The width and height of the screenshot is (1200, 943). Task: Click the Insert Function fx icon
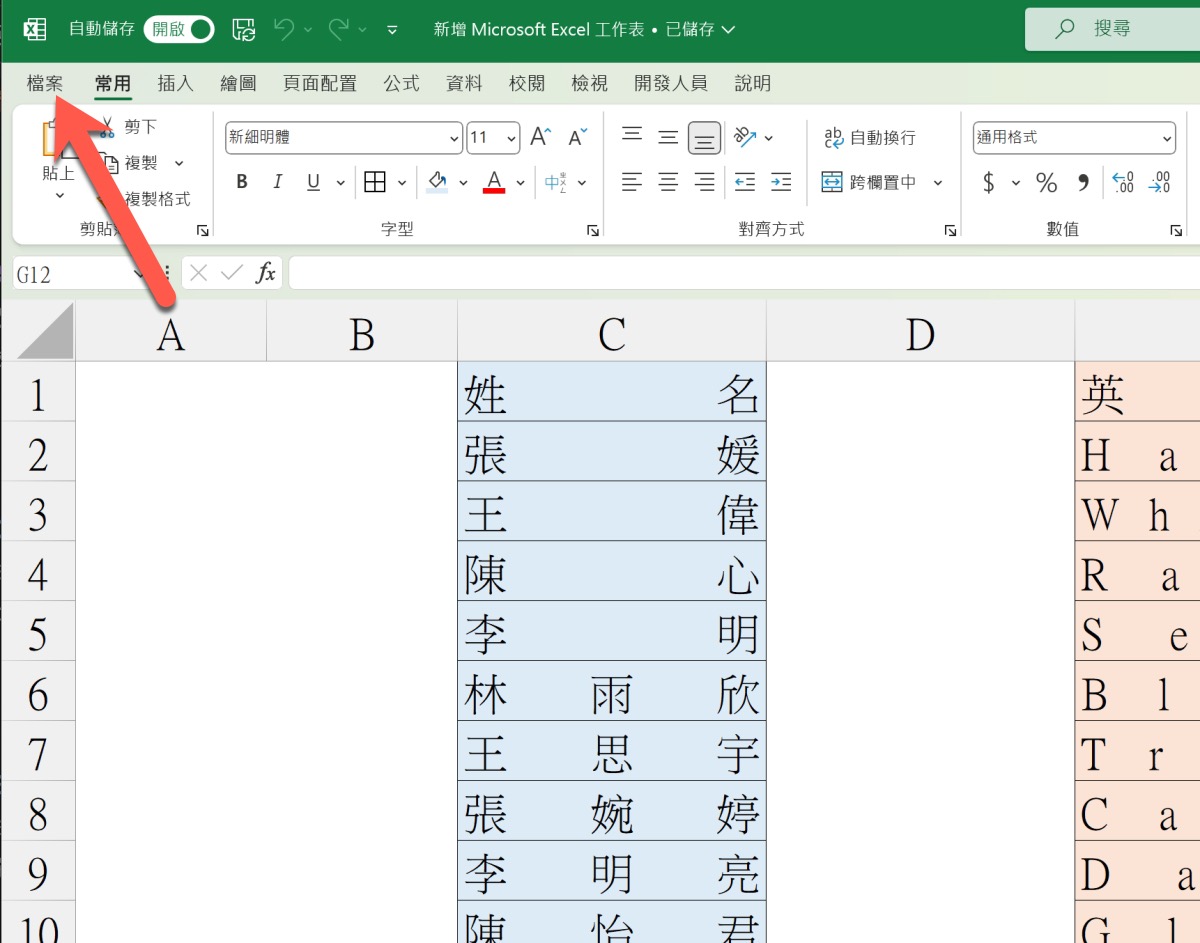[x=266, y=273]
